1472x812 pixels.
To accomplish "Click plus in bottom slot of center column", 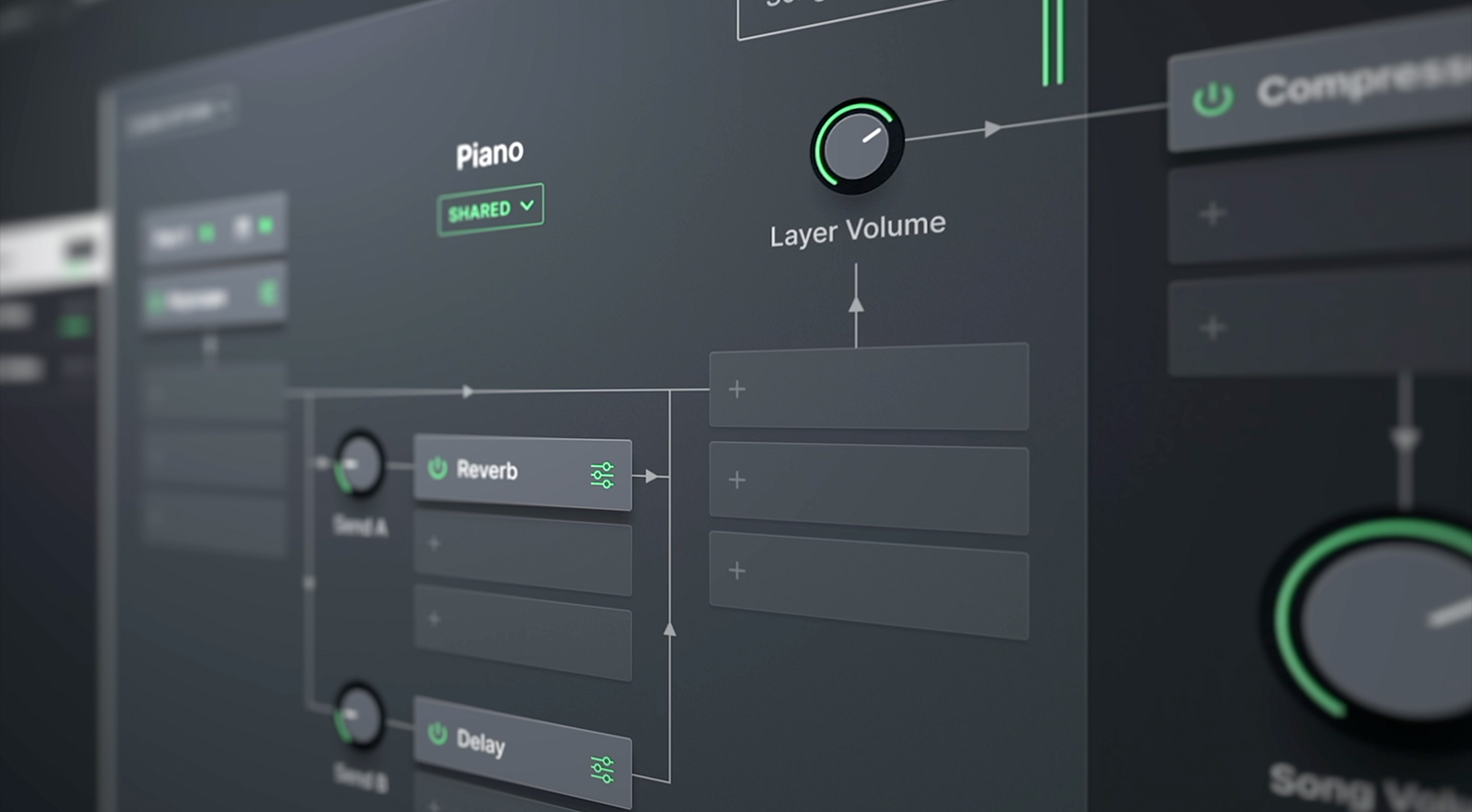I will pos(737,570).
